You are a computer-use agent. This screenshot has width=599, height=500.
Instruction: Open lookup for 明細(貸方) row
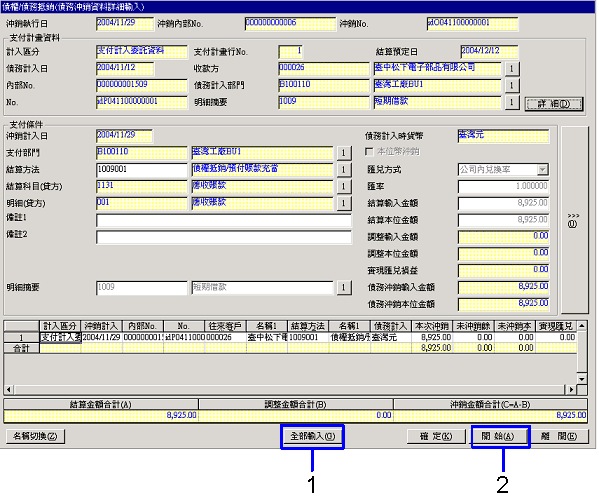click(x=343, y=203)
